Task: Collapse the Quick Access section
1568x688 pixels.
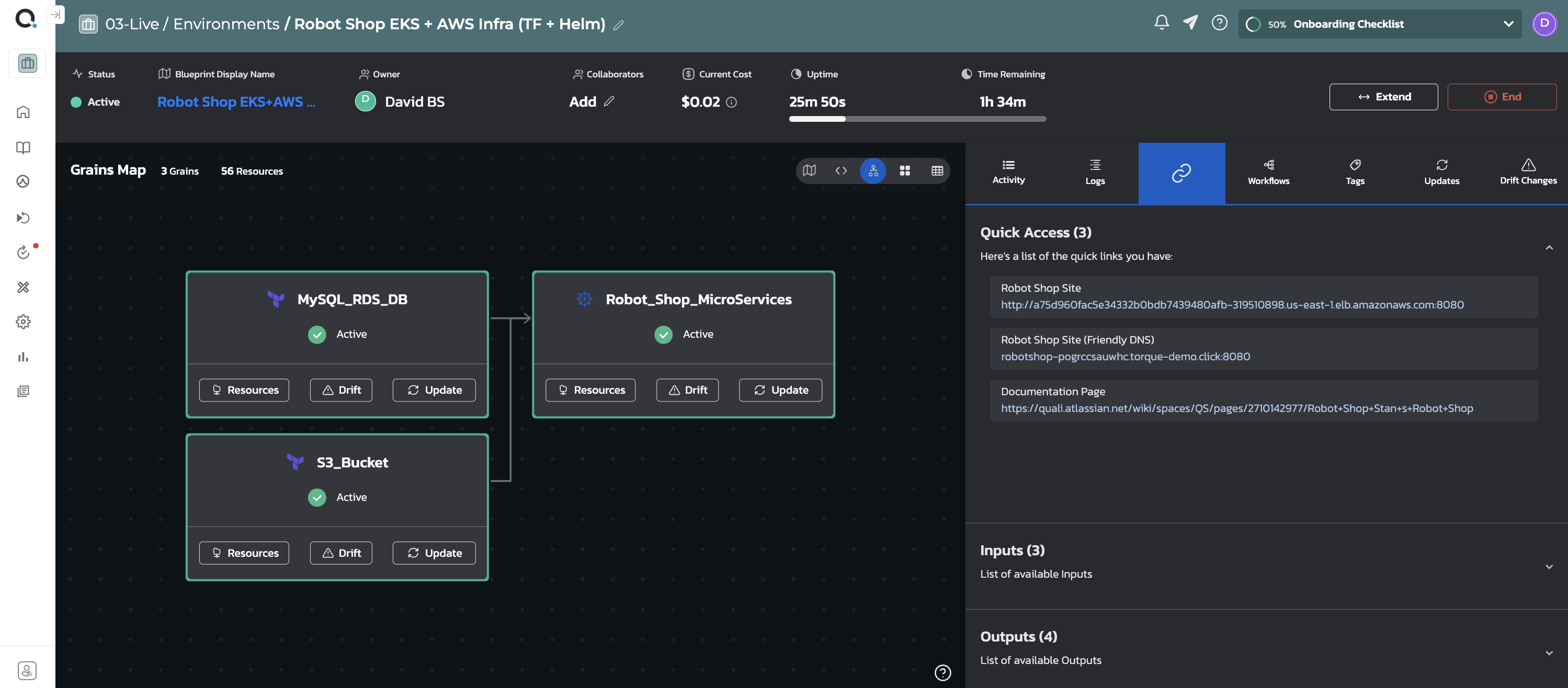Action: [x=1549, y=248]
